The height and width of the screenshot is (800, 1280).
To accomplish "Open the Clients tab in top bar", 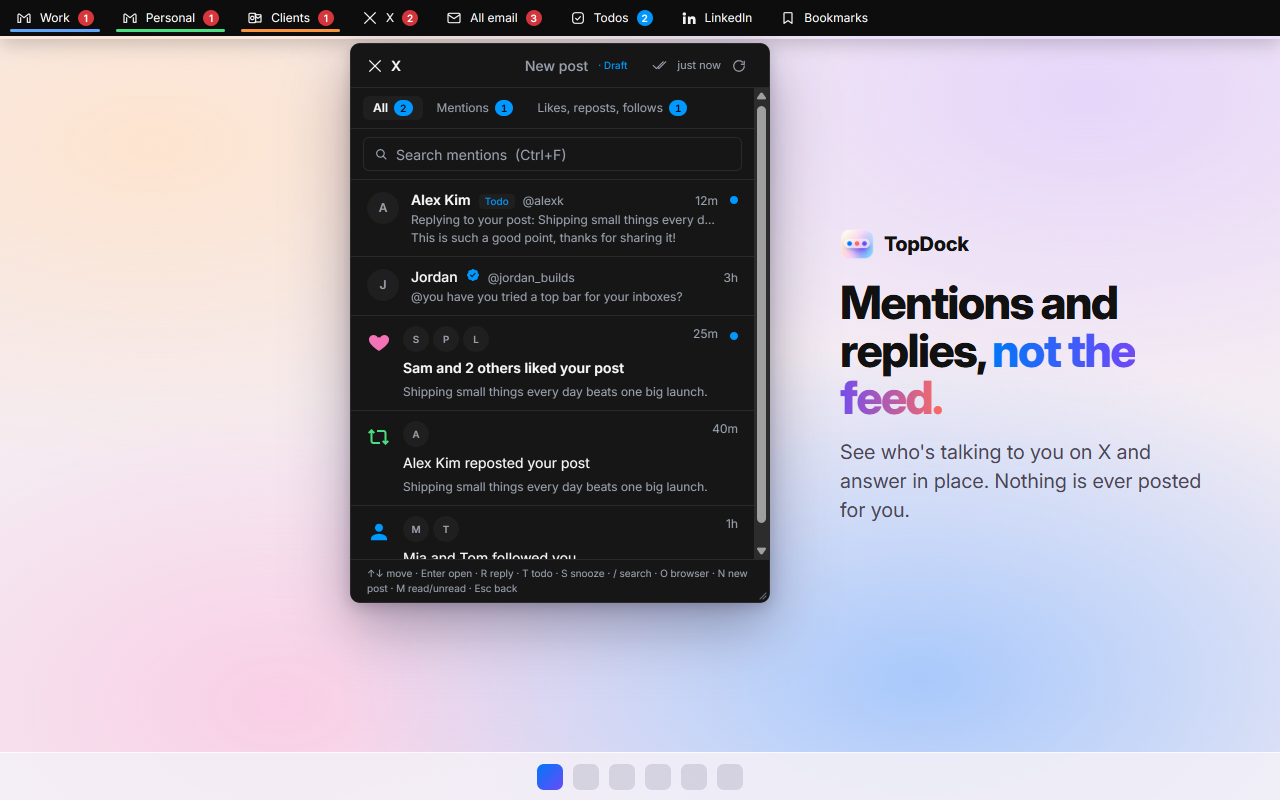I will [x=290, y=18].
